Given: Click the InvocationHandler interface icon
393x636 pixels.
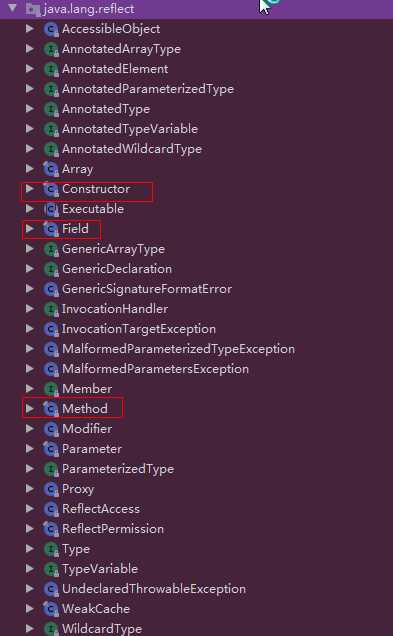Looking at the screenshot, I should pyautogui.click(x=51, y=309).
